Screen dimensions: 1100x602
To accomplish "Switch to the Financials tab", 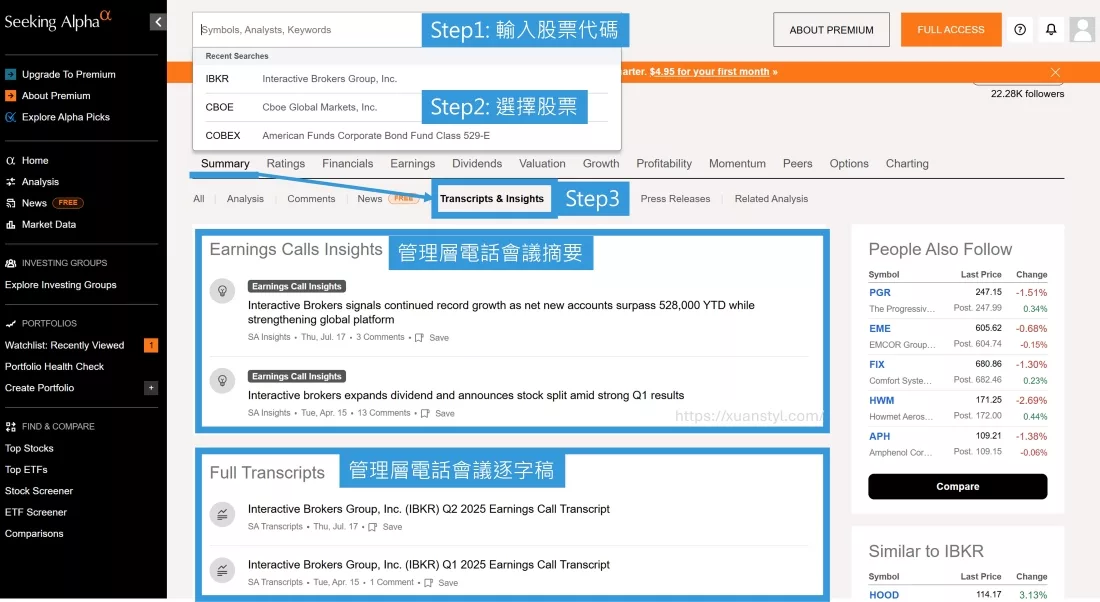I will click(347, 164).
